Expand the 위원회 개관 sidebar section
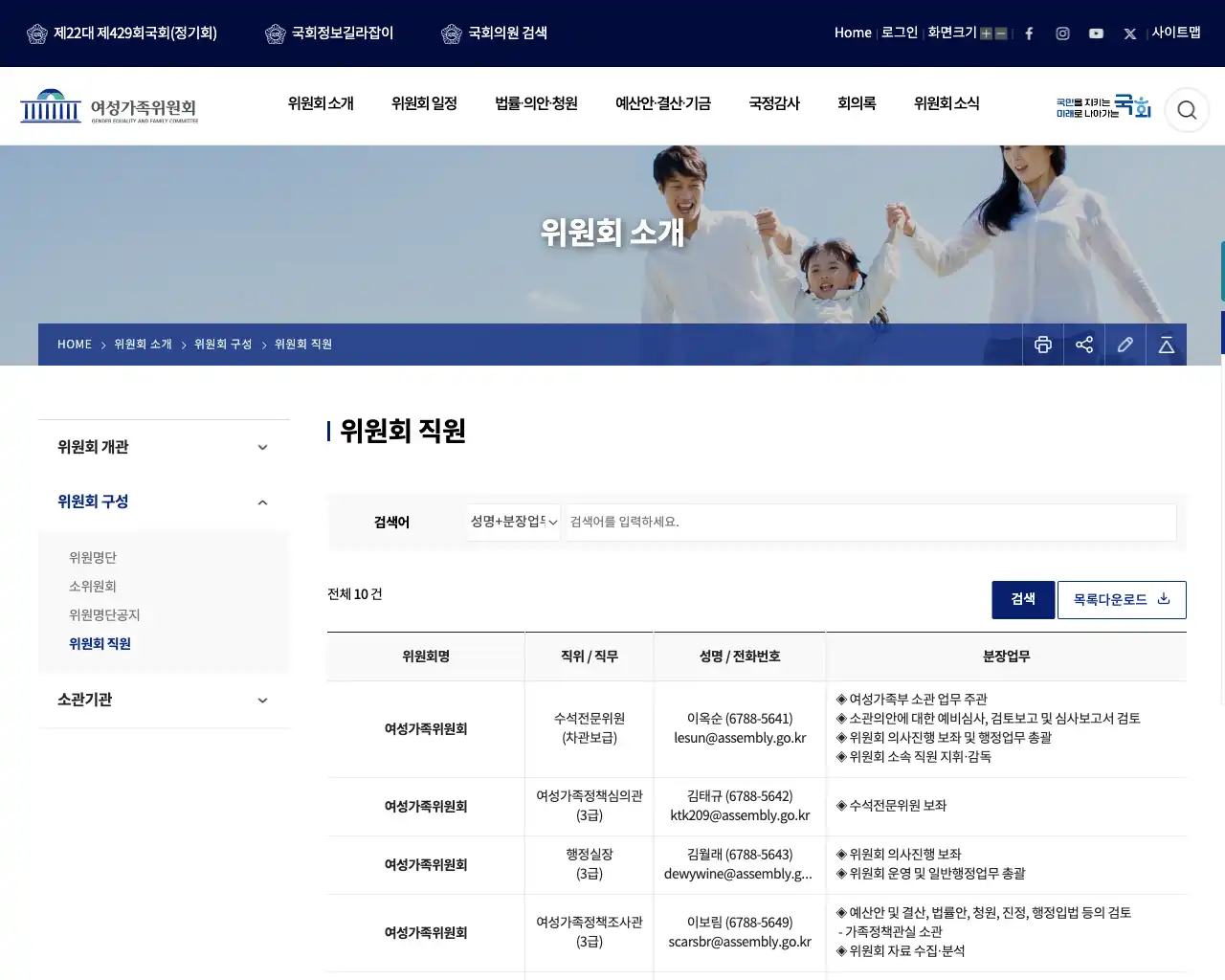Image resolution: width=1225 pixels, height=980 pixels. (164, 447)
